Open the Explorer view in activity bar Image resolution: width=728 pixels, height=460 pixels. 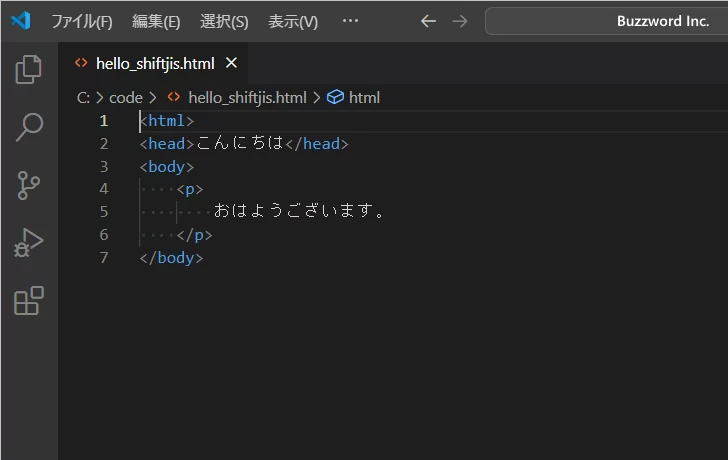(28, 70)
